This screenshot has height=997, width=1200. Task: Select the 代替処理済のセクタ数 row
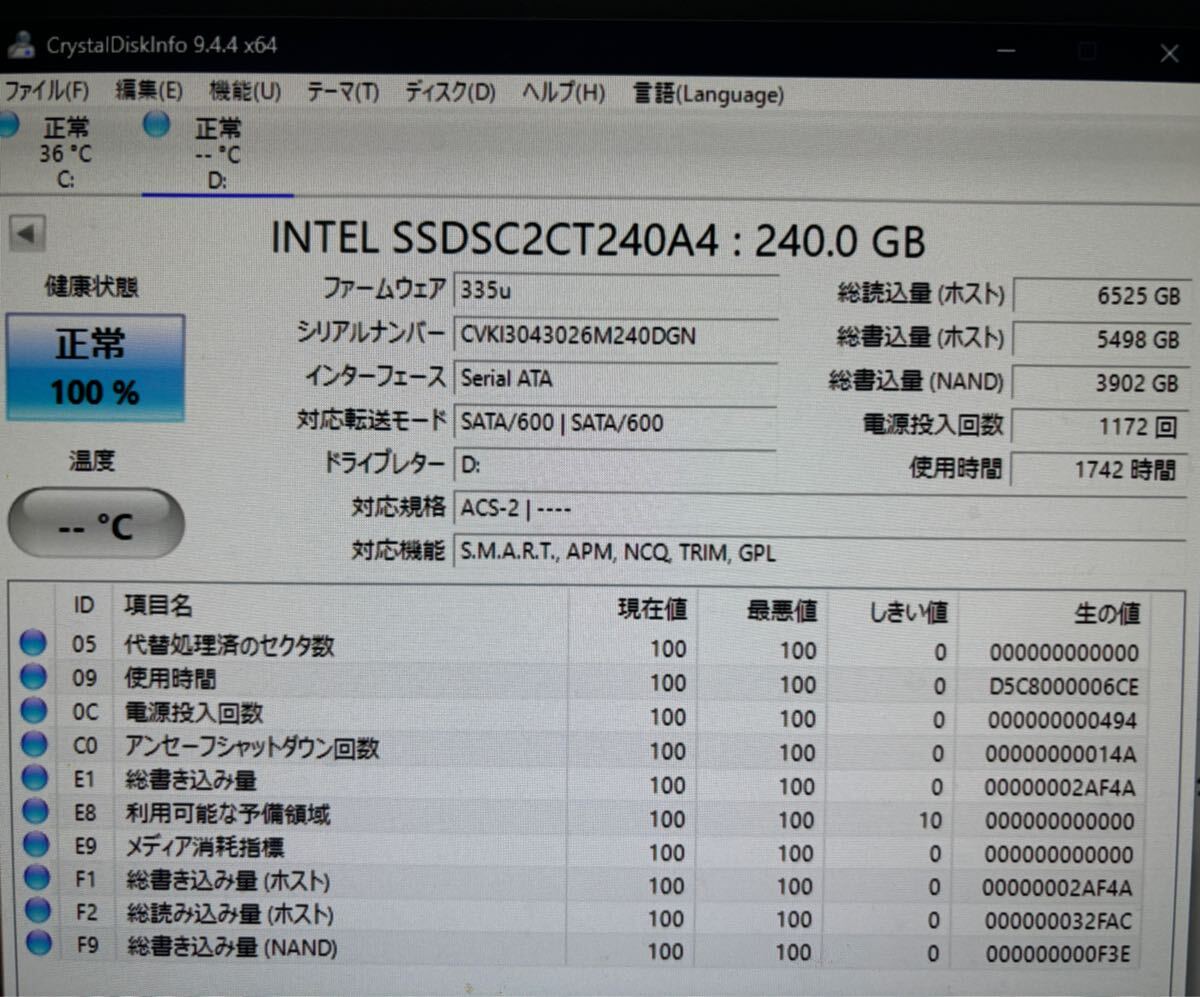[230, 646]
